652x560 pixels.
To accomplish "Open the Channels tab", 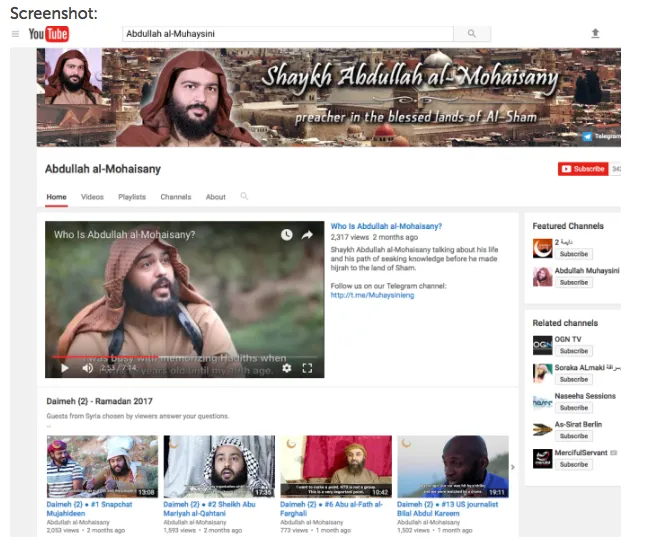I will (176, 197).
